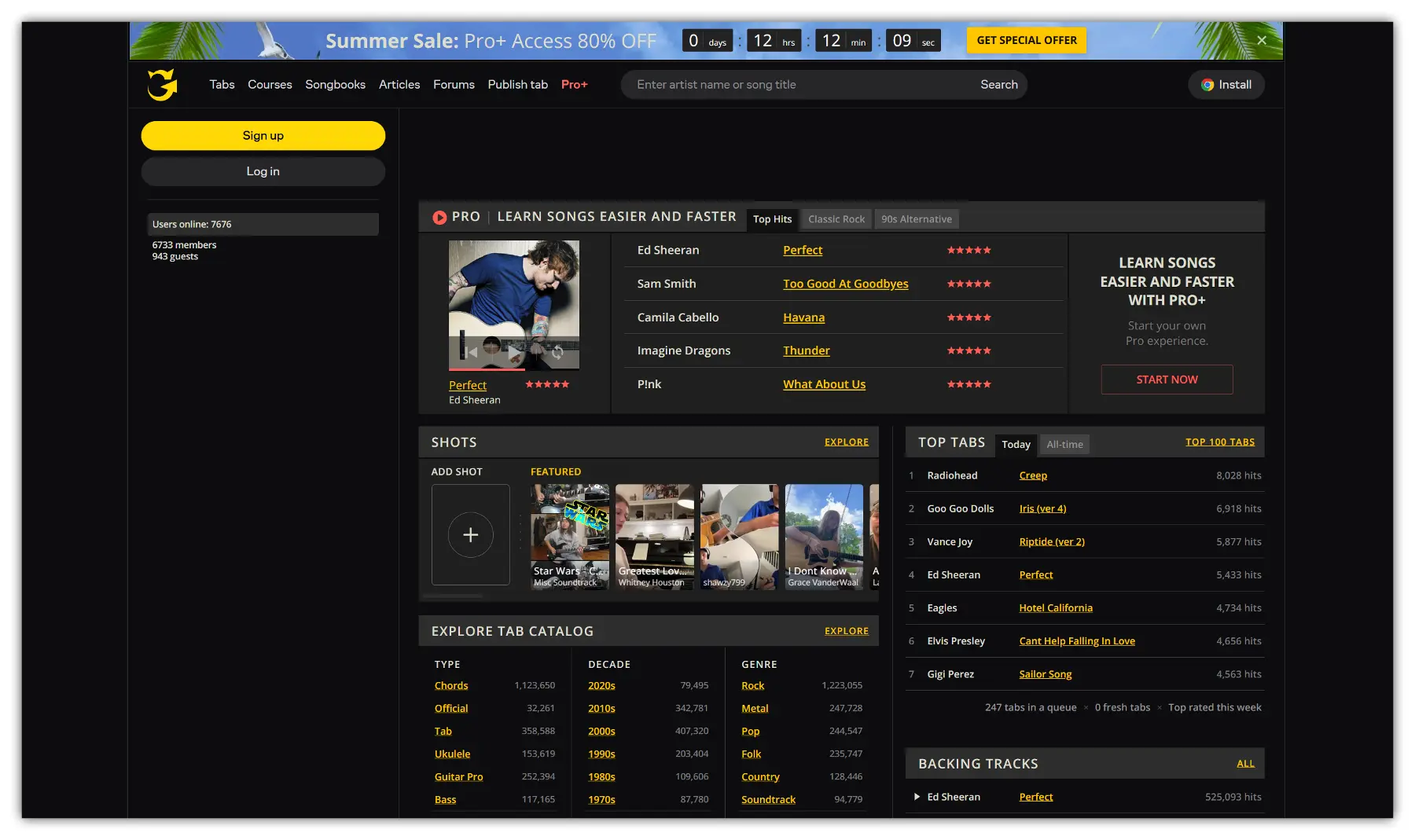Open Chords type in catalog
Viewport: 1415px width, 840px height.
click(451, 686)
